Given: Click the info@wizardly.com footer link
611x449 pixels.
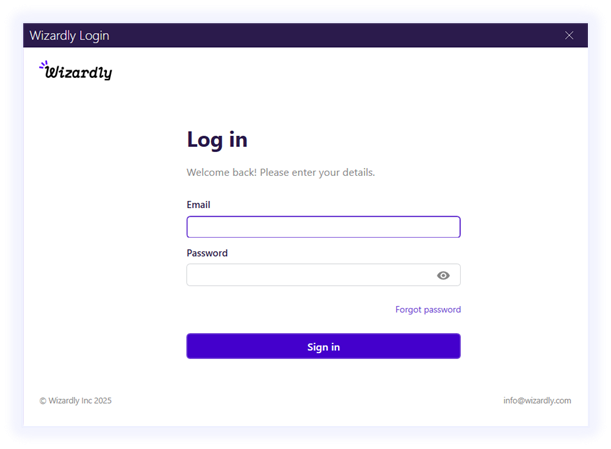Looking at the screenshot, I should (x=537, y=401).
